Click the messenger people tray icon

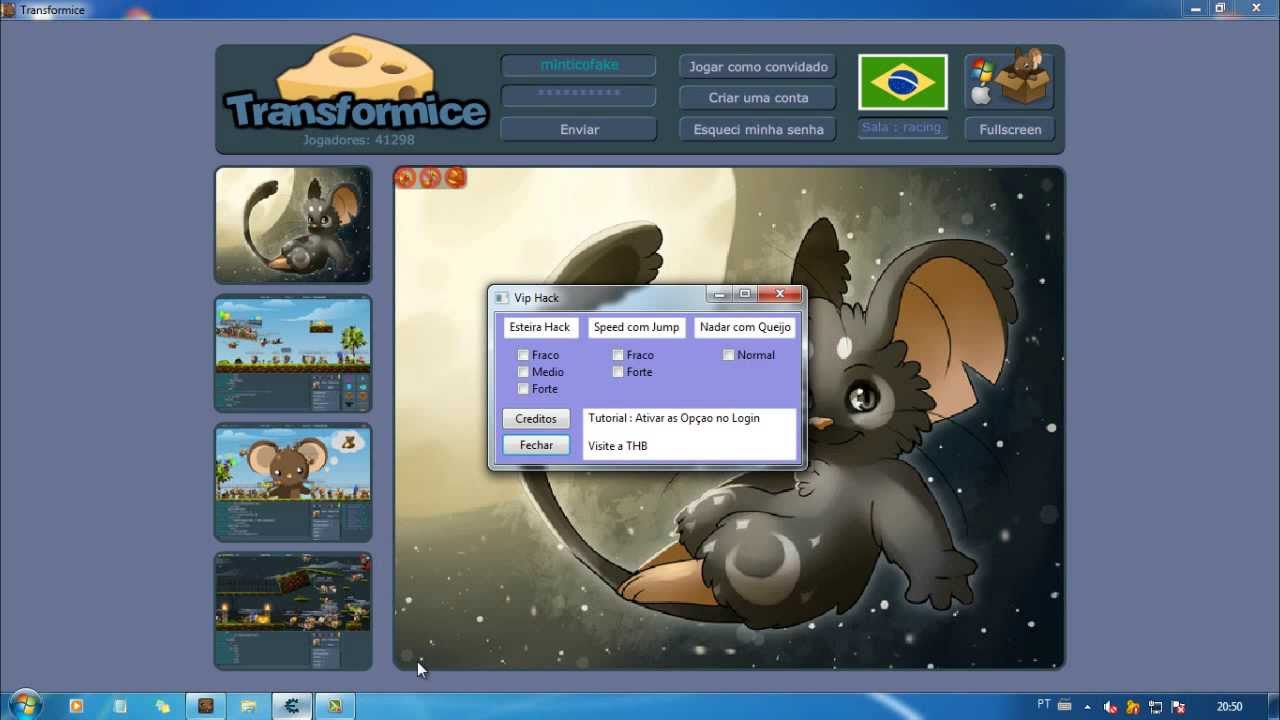point(1133,707)
